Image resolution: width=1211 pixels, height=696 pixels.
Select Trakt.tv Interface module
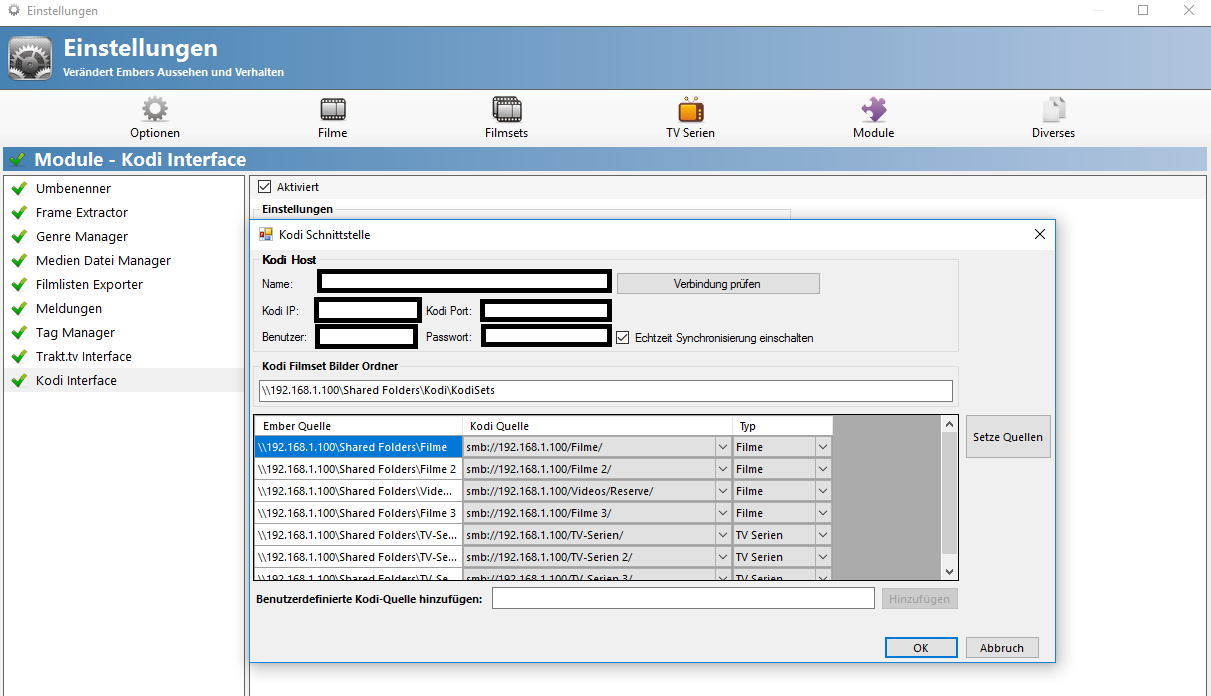coord(124,356)
